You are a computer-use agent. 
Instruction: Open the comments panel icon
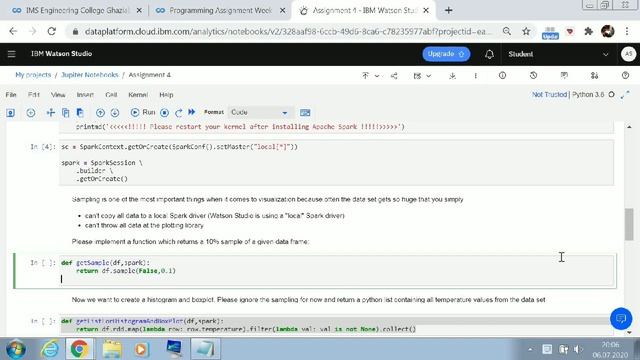[564, 76]
